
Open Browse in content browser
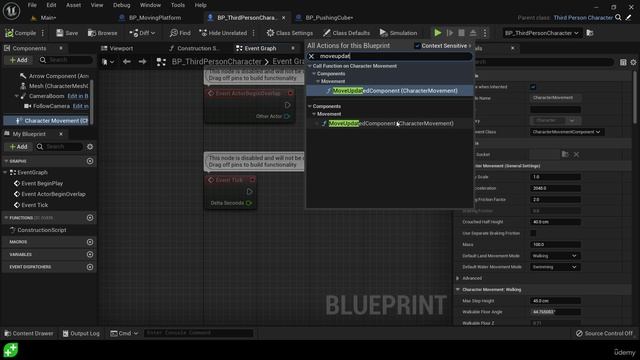[x=102, y=33]
